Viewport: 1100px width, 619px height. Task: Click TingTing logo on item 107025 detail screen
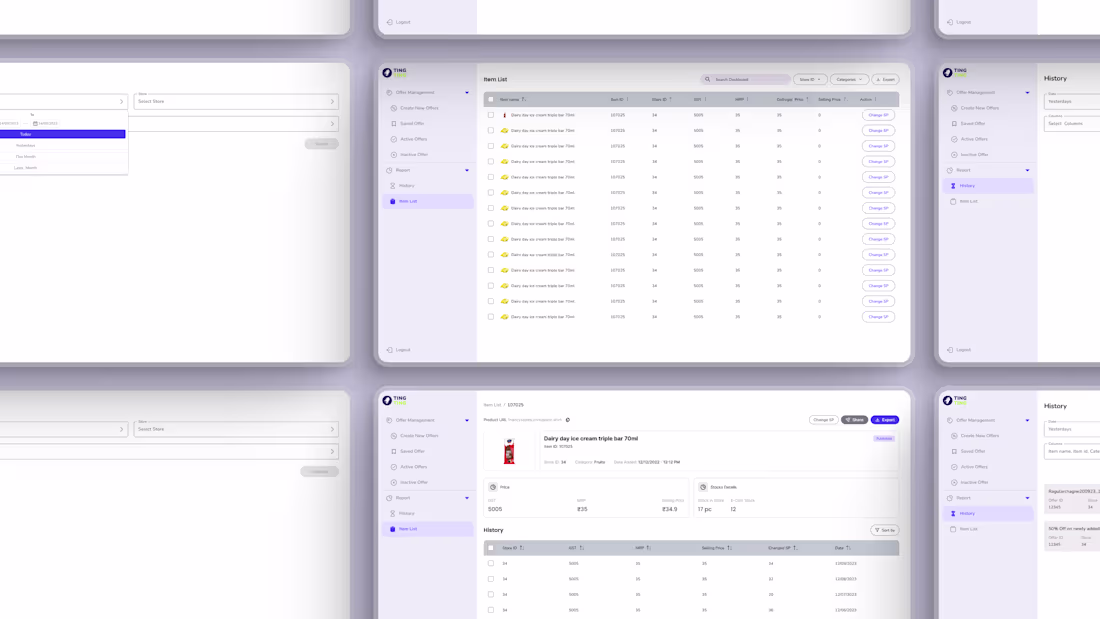point(395,400)
